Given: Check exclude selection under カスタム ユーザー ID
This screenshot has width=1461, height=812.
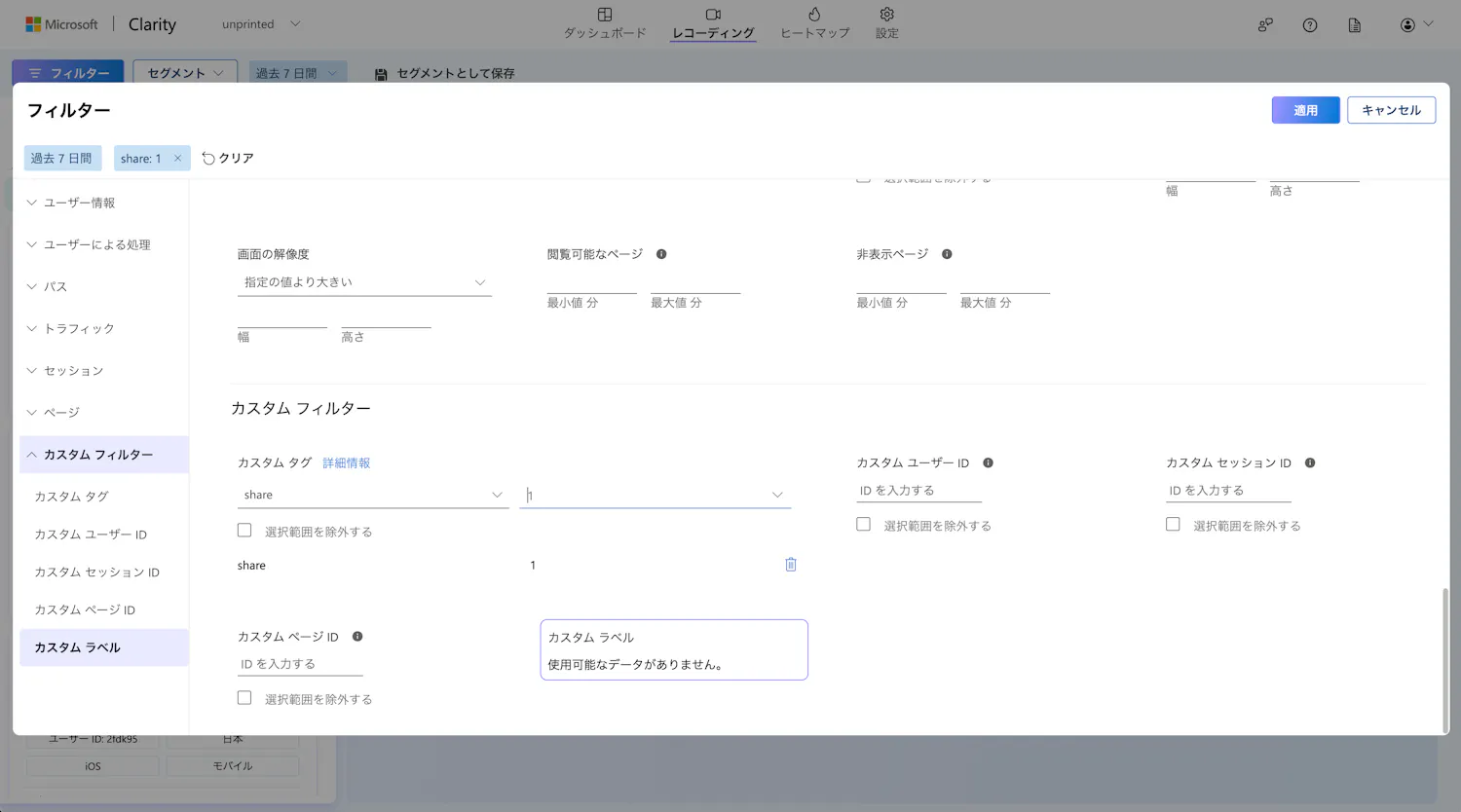Looking at the screenshot, I should [x=863, y=525].
